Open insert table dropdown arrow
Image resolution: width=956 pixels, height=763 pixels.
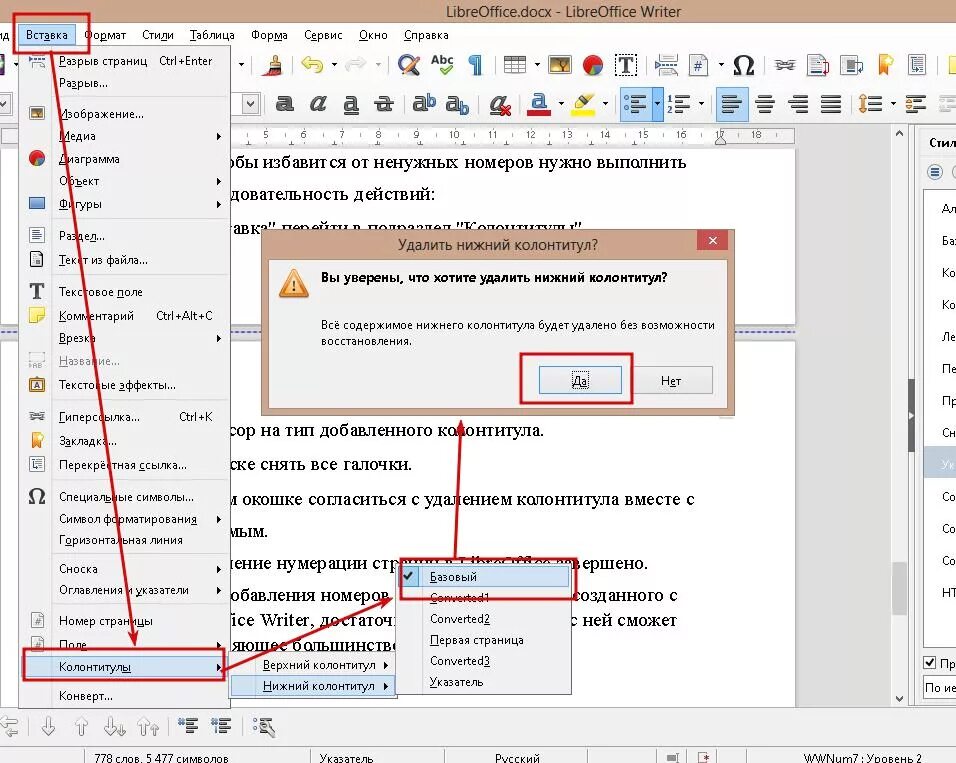[537, 64]
